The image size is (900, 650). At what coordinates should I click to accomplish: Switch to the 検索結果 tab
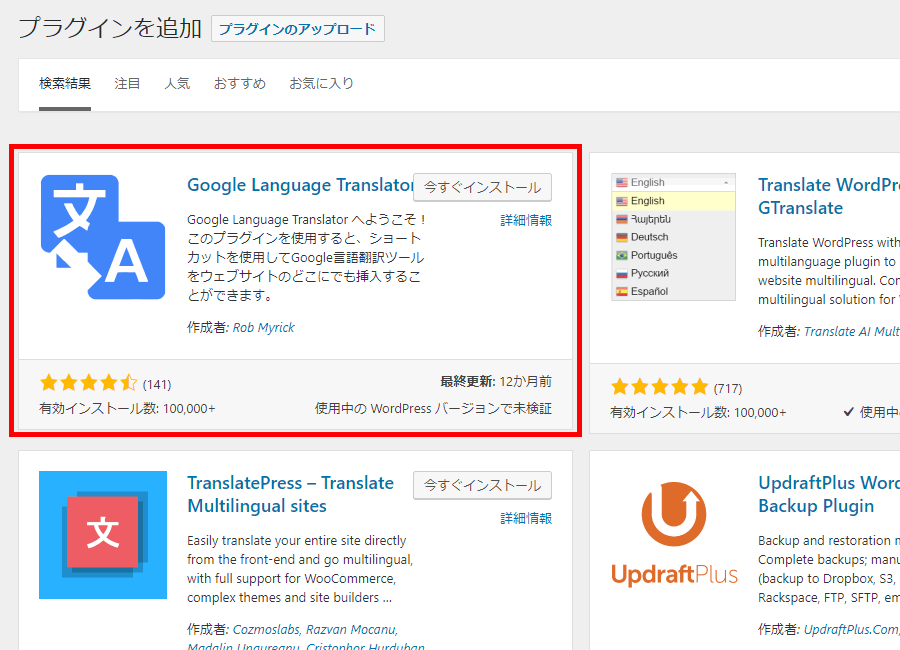tap(65, 84)
